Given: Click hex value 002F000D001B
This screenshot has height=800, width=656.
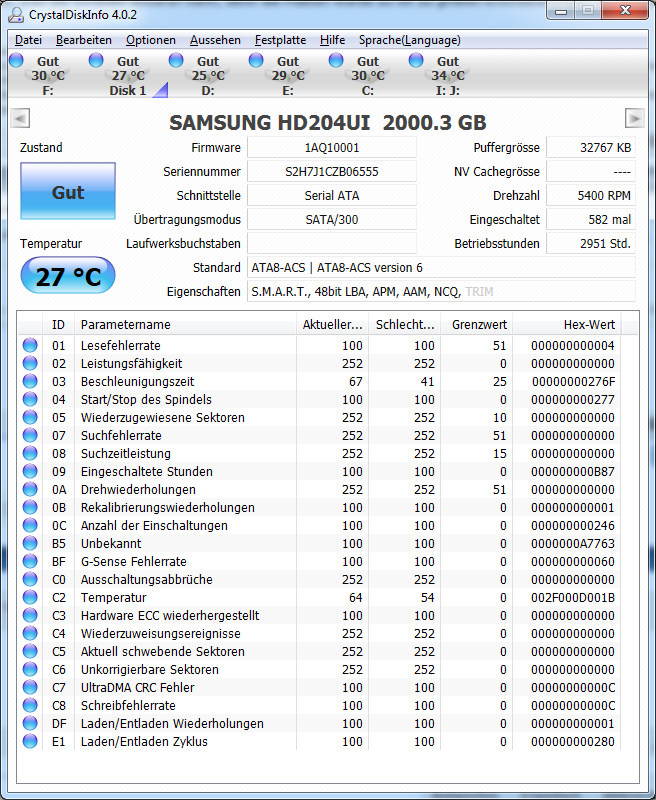Looking at the screenshot, I should (572, 597).
